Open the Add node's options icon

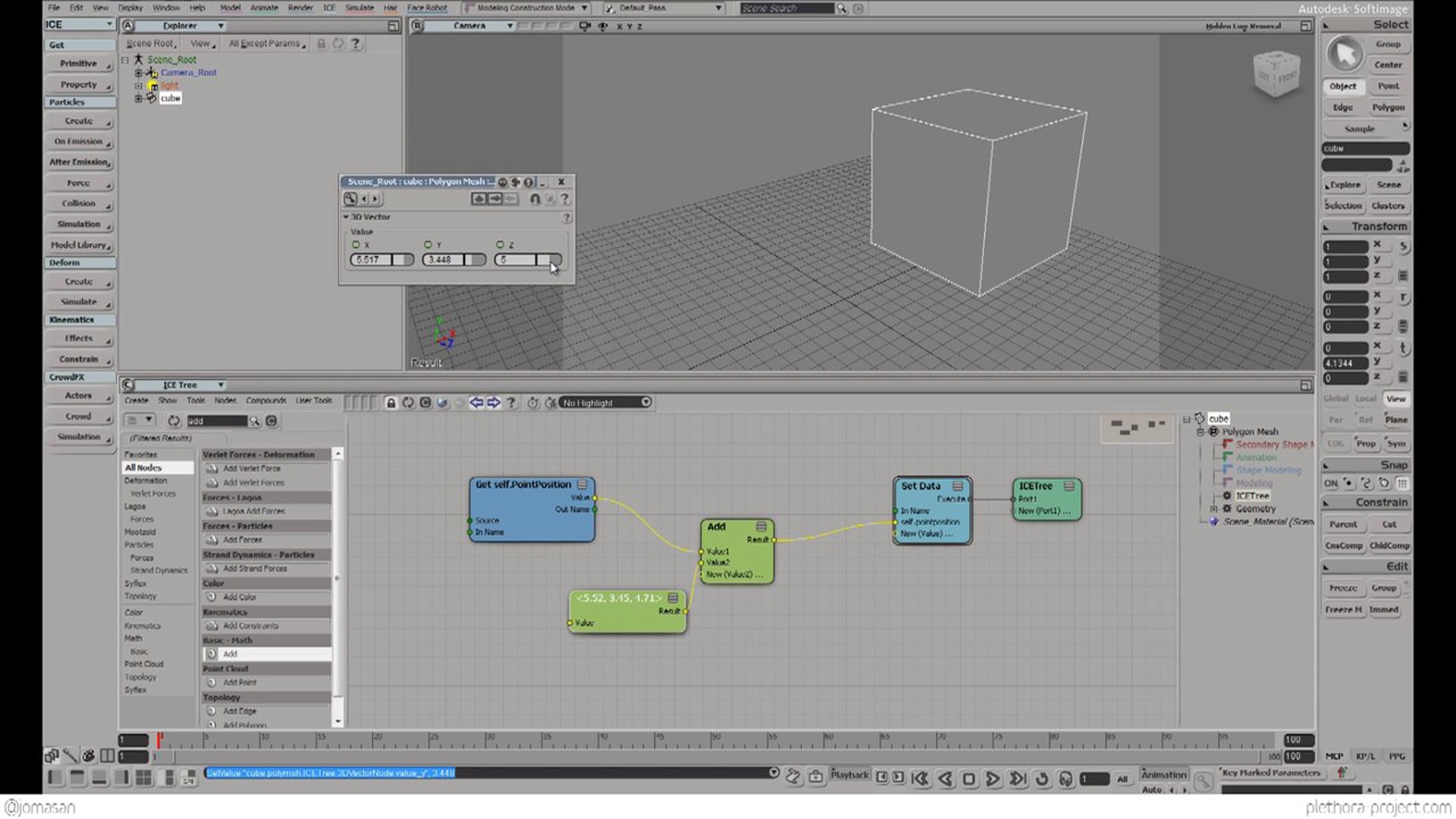pos(761,527)
